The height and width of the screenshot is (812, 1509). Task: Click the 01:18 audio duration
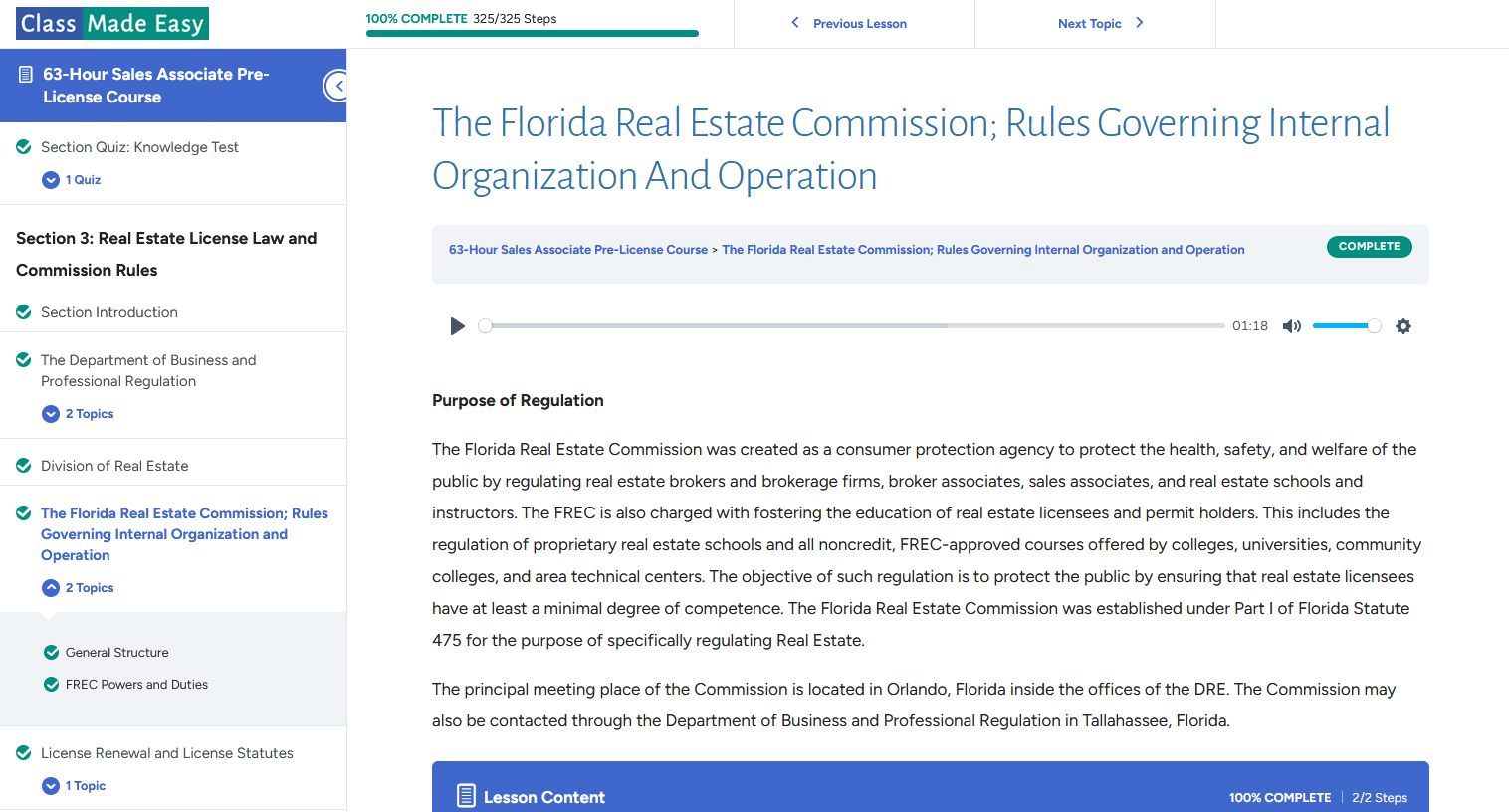click(1250, 326)
